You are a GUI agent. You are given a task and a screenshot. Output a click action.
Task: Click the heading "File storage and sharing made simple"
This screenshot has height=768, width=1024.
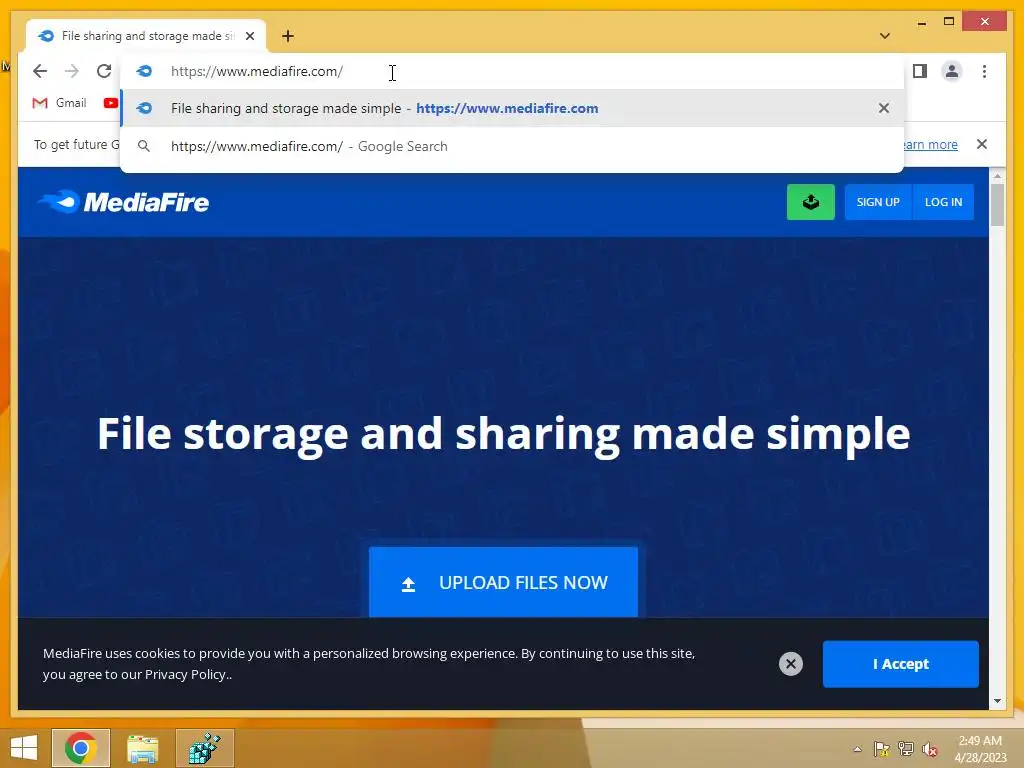(504, 434)
